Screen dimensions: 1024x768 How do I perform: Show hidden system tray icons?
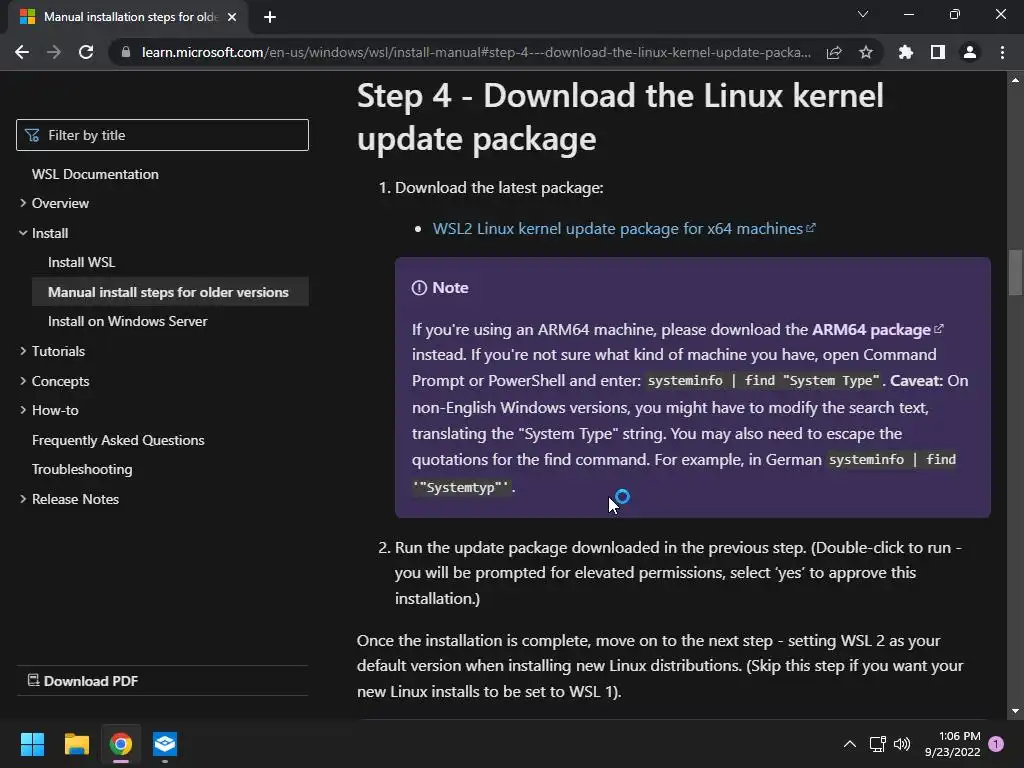pyautogui.click(x=850, y=744)
